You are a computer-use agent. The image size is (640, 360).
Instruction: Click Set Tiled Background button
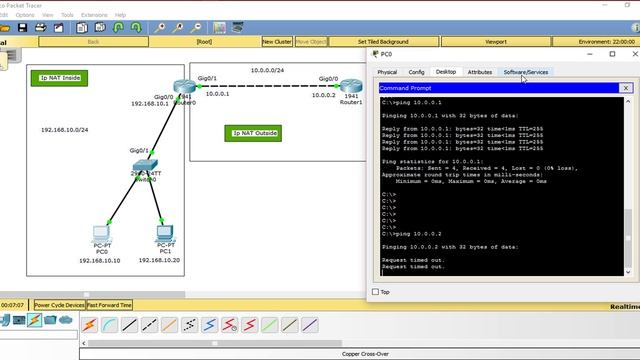(383, 42)
